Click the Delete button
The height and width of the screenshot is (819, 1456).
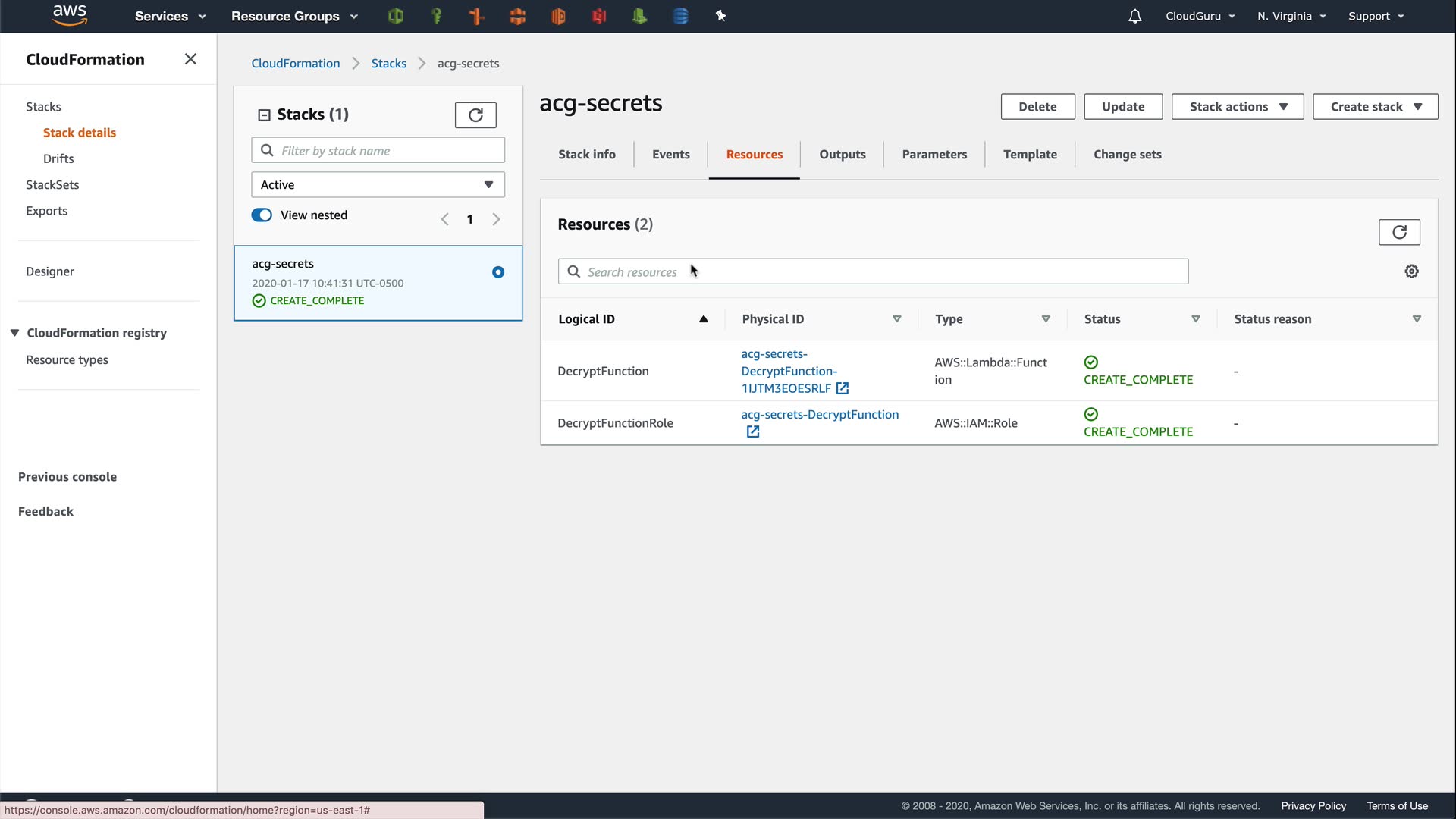(1037, 107)
